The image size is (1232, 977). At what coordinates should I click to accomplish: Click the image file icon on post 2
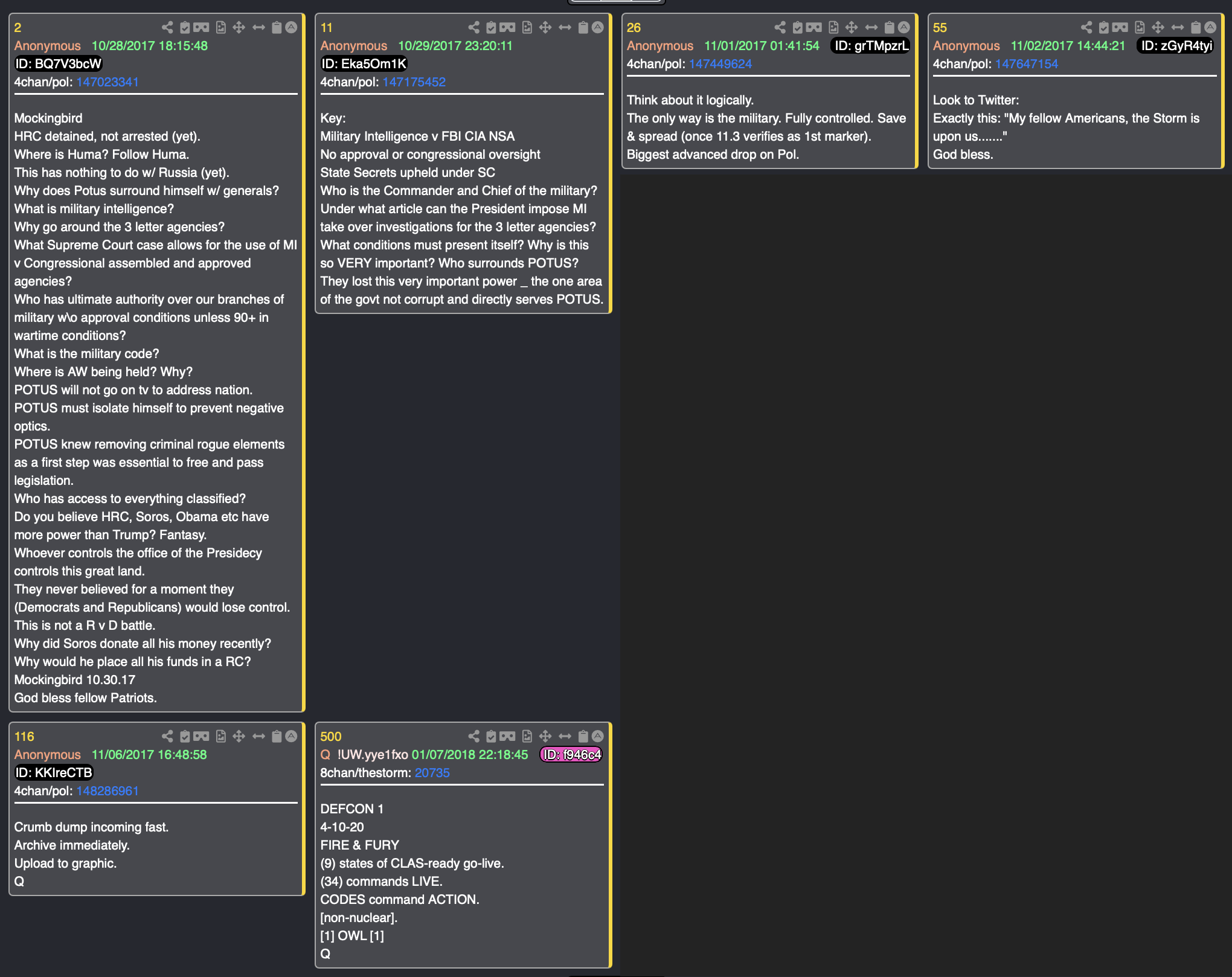coord(221,27)
